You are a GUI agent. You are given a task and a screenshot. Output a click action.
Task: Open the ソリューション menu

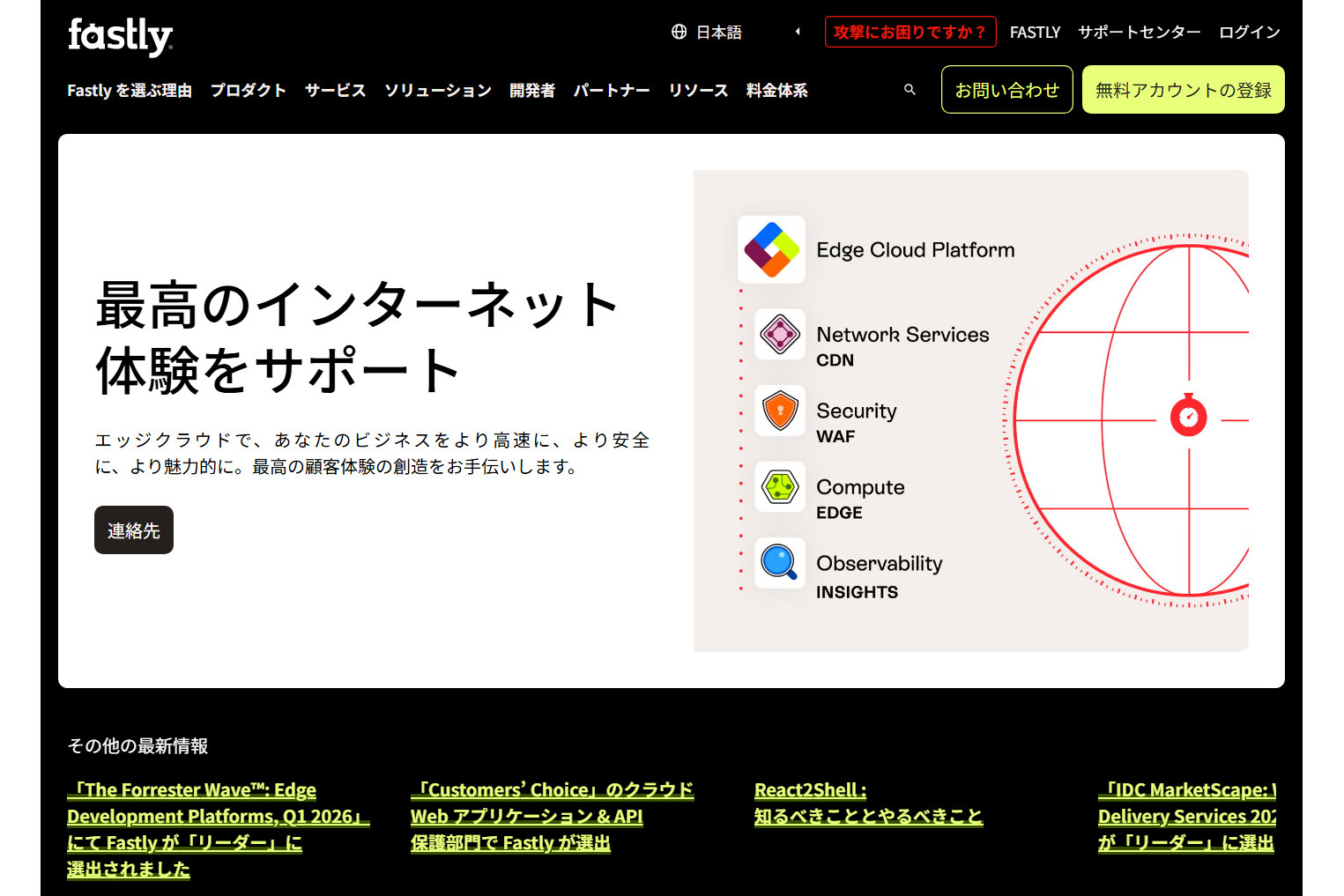(438, 90)
